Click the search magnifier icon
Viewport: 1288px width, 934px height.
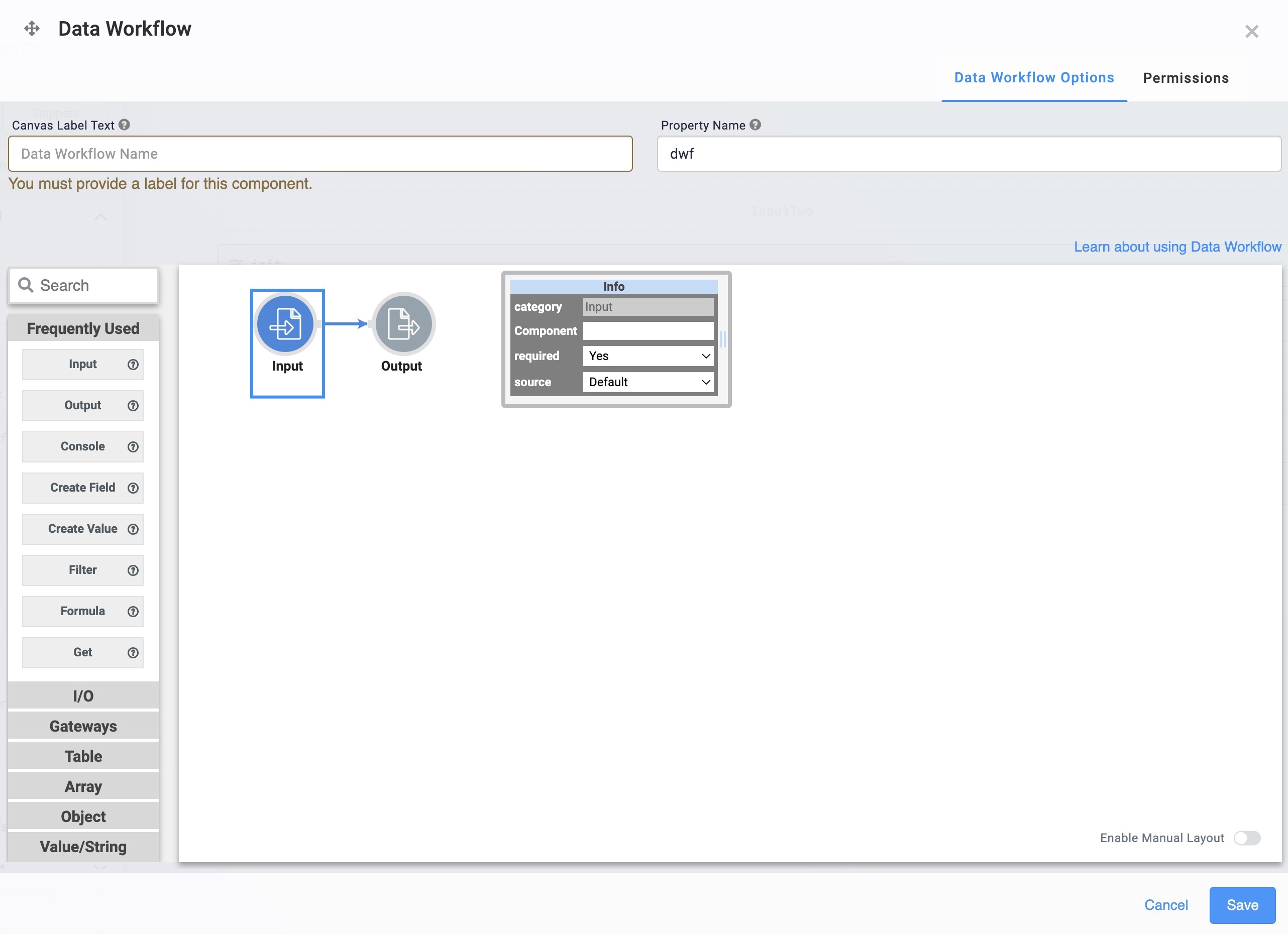tap(26, 284)
